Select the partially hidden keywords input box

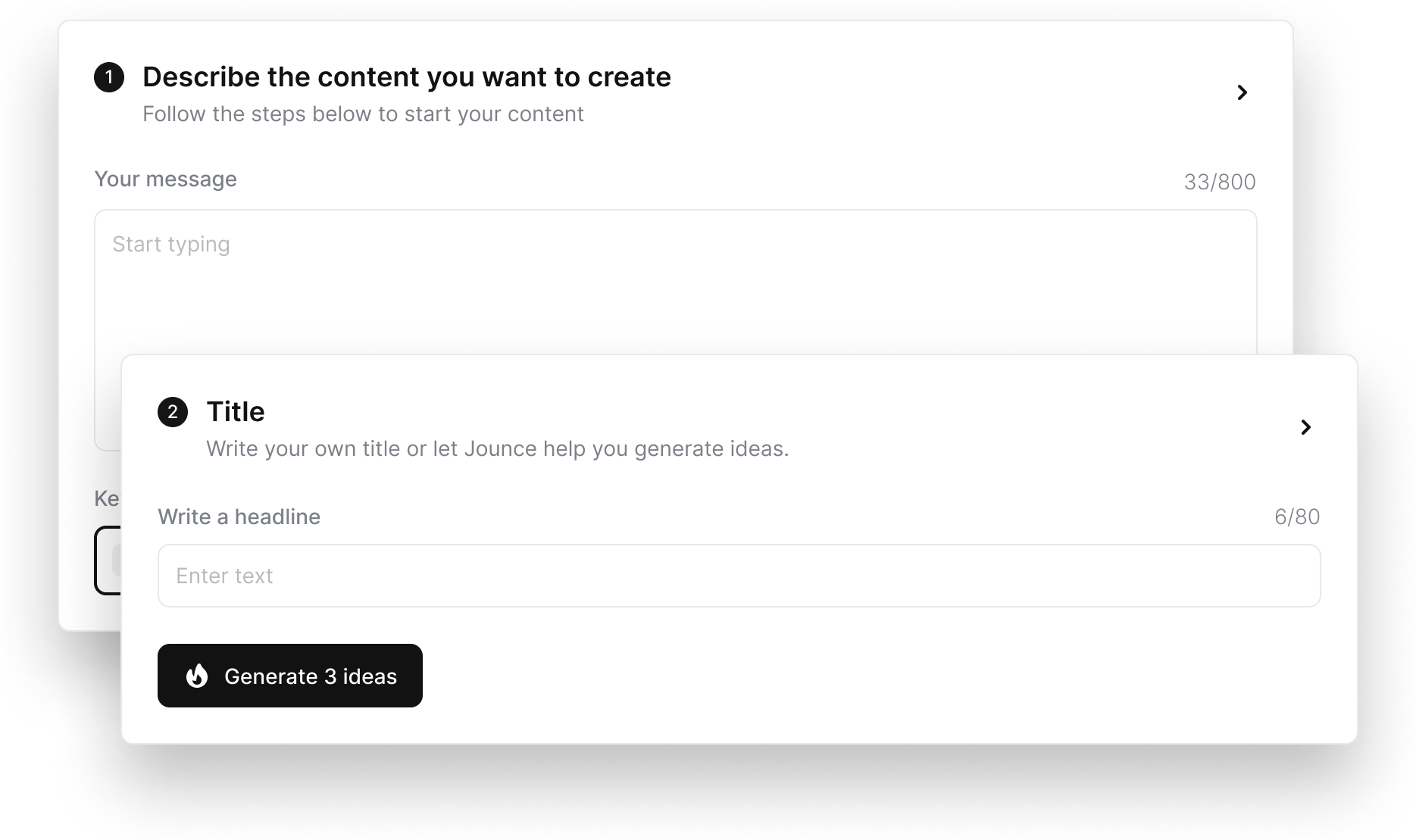click(x=108, y=561)
